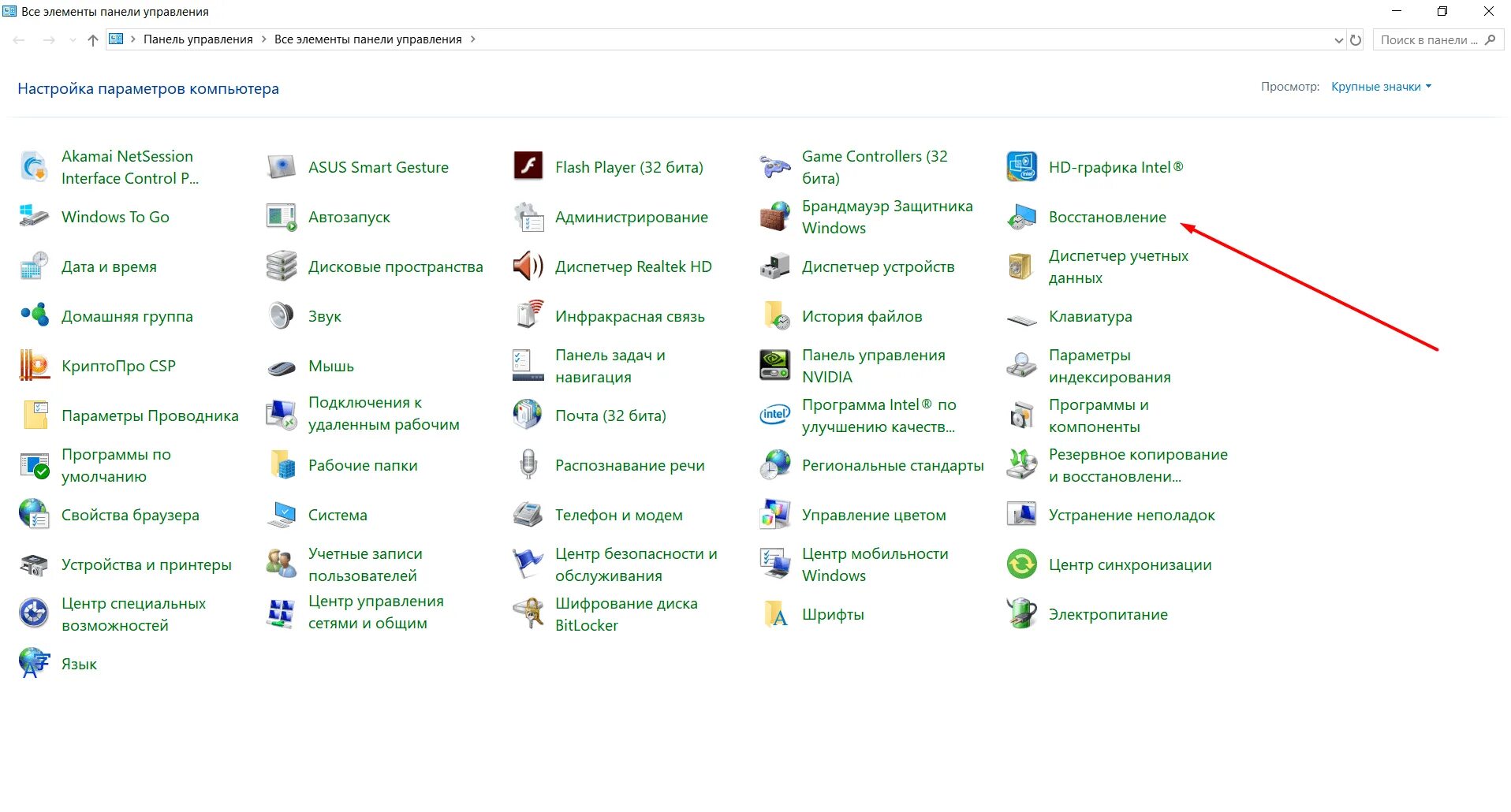Click the Мышь icon
The width and height of the screenshot is (1511, 812).
coord(281,367)
